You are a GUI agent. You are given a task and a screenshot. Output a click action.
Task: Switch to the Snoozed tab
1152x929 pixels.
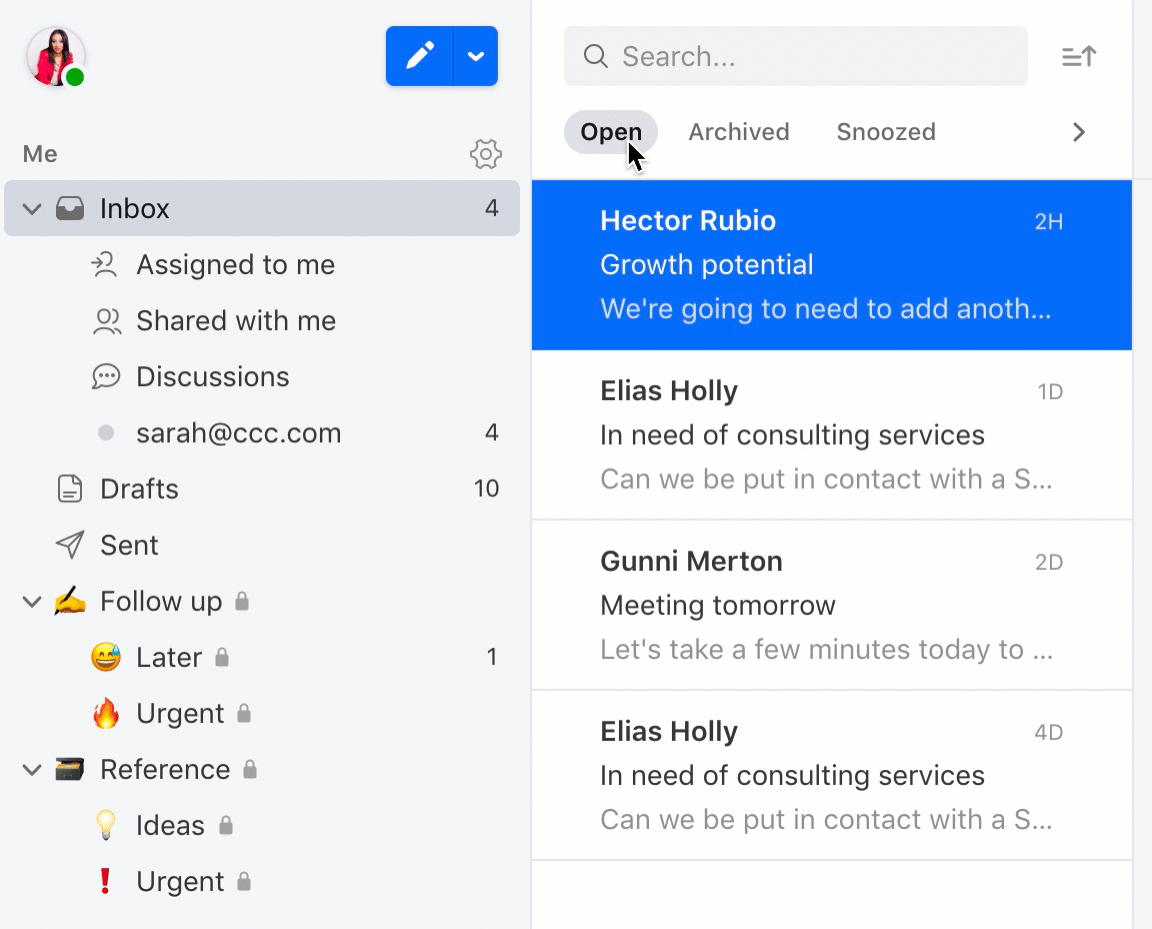point(885,132)
